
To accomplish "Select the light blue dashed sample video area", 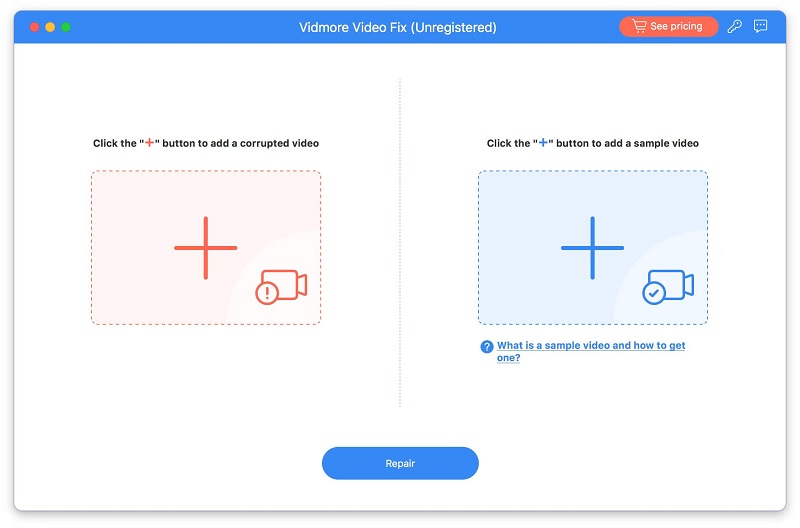I will 593,247.
